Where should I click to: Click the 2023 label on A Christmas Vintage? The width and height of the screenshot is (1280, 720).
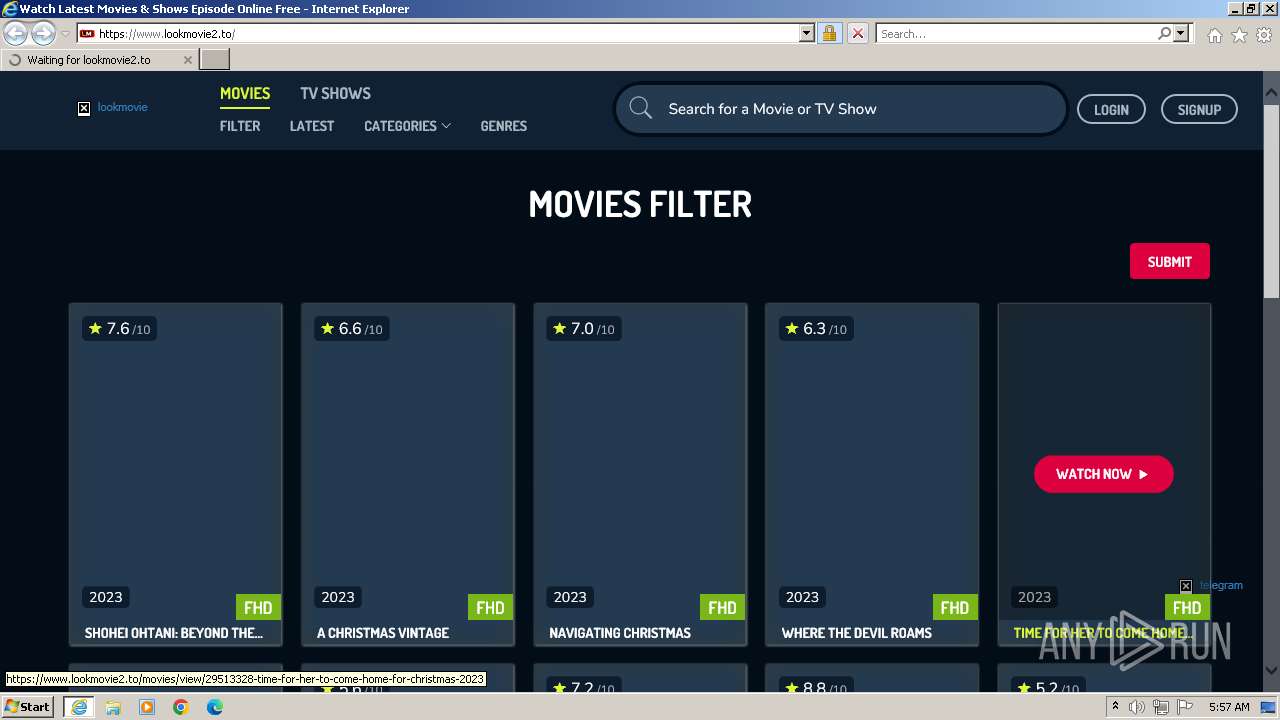click(x=338, y=597)
